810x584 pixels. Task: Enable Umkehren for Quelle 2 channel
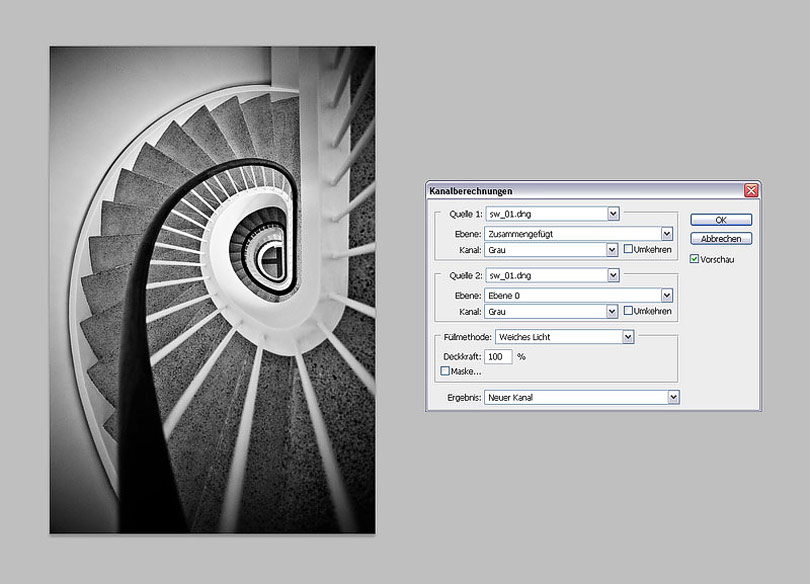pyautogui.click(x=628, y=311)
